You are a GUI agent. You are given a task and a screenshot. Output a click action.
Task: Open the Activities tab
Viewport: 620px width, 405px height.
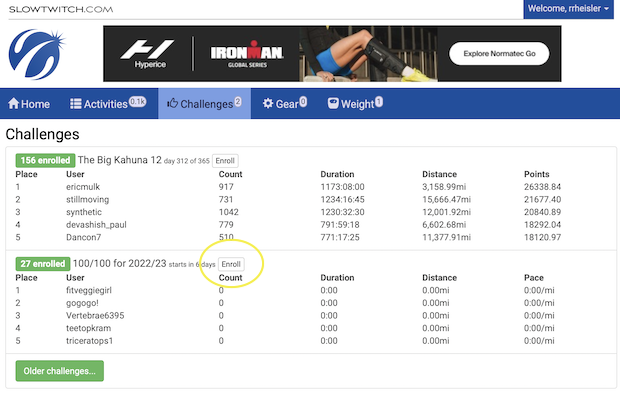[x=106, y=104]
